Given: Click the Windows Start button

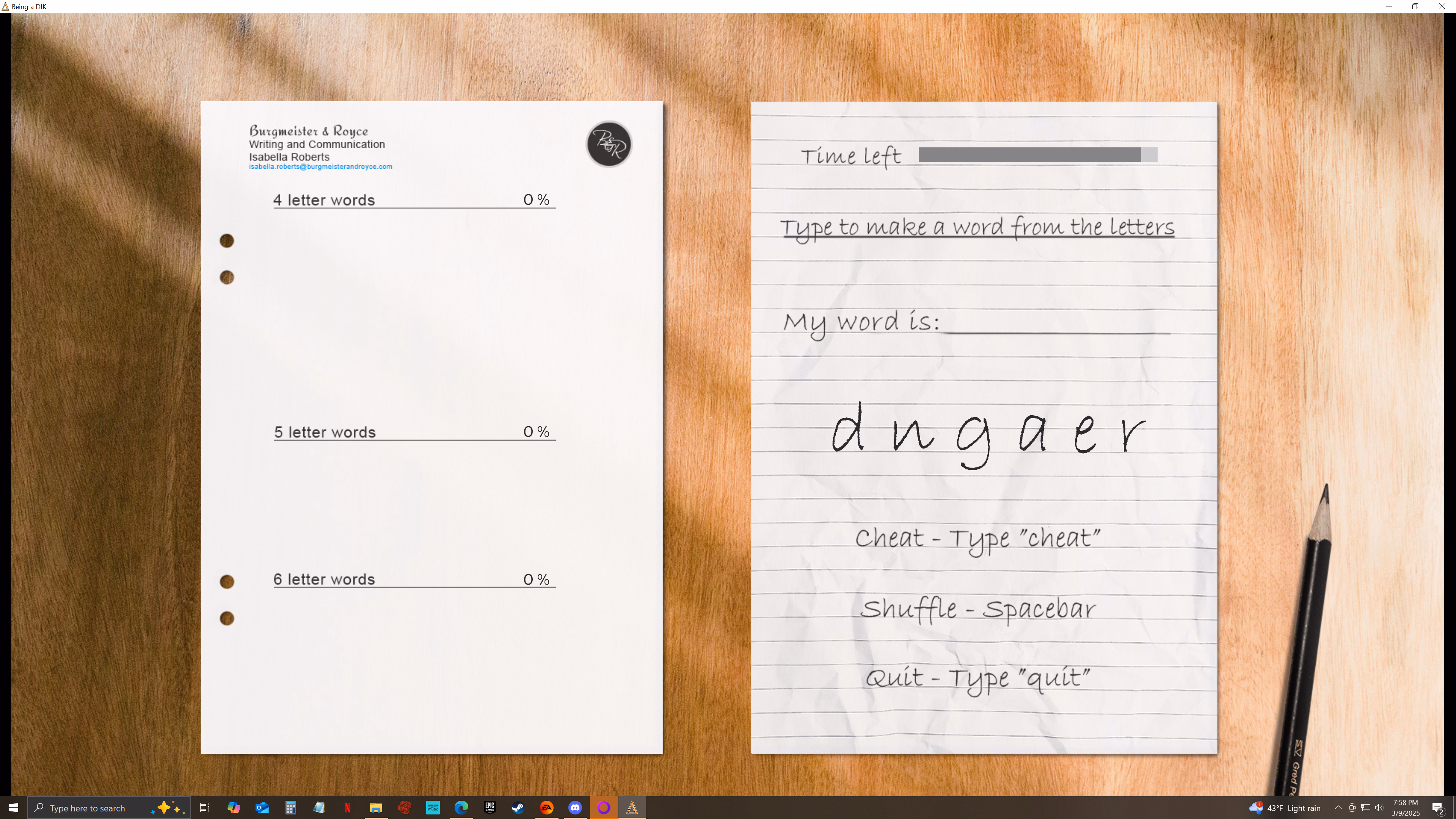Looking at the screenshot, I should [x=14, y=808].
